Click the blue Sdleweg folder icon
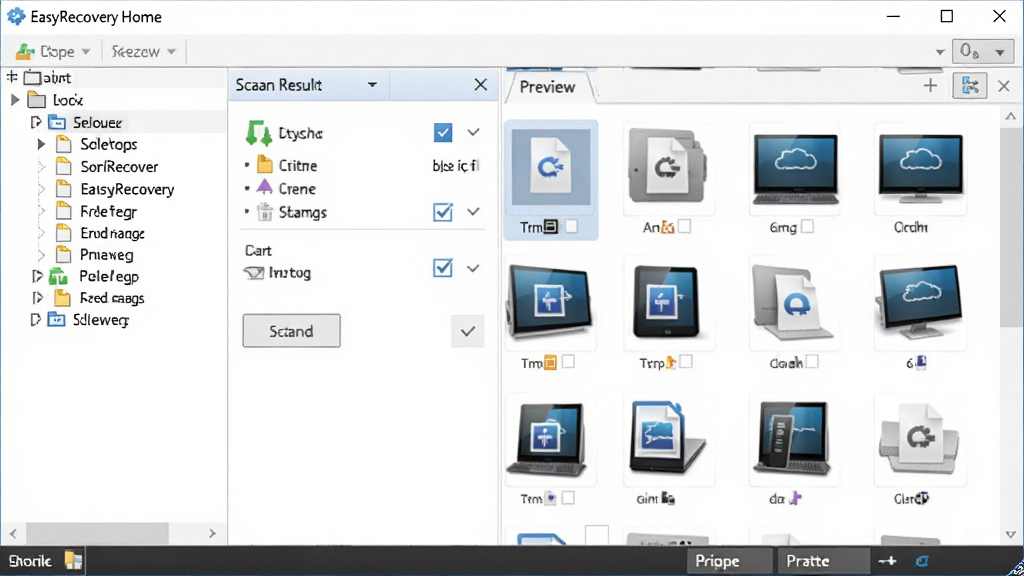 (57, 320)
